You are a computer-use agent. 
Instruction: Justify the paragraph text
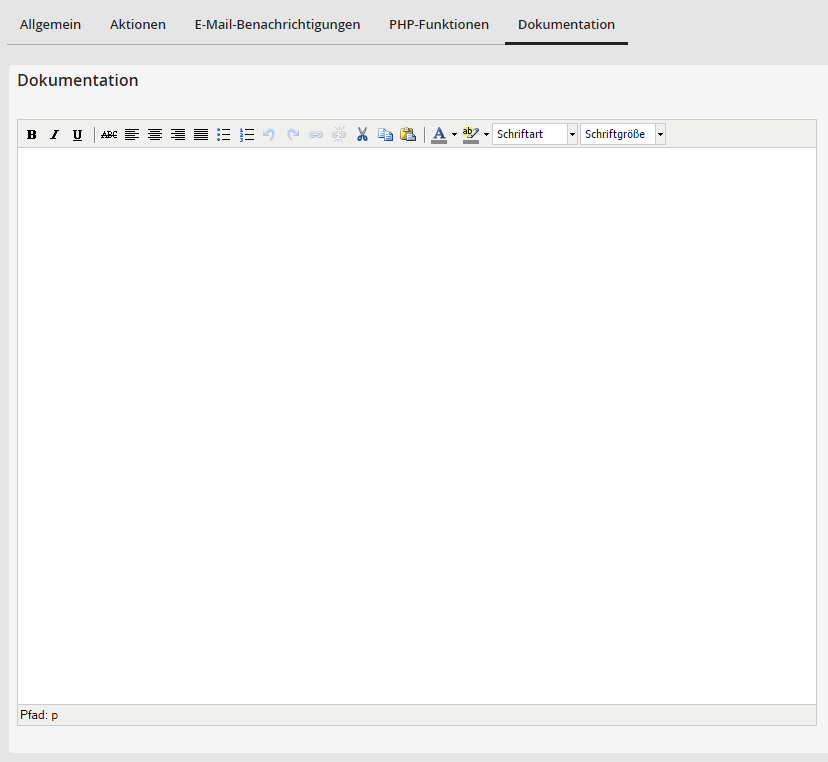click(201, 134)
